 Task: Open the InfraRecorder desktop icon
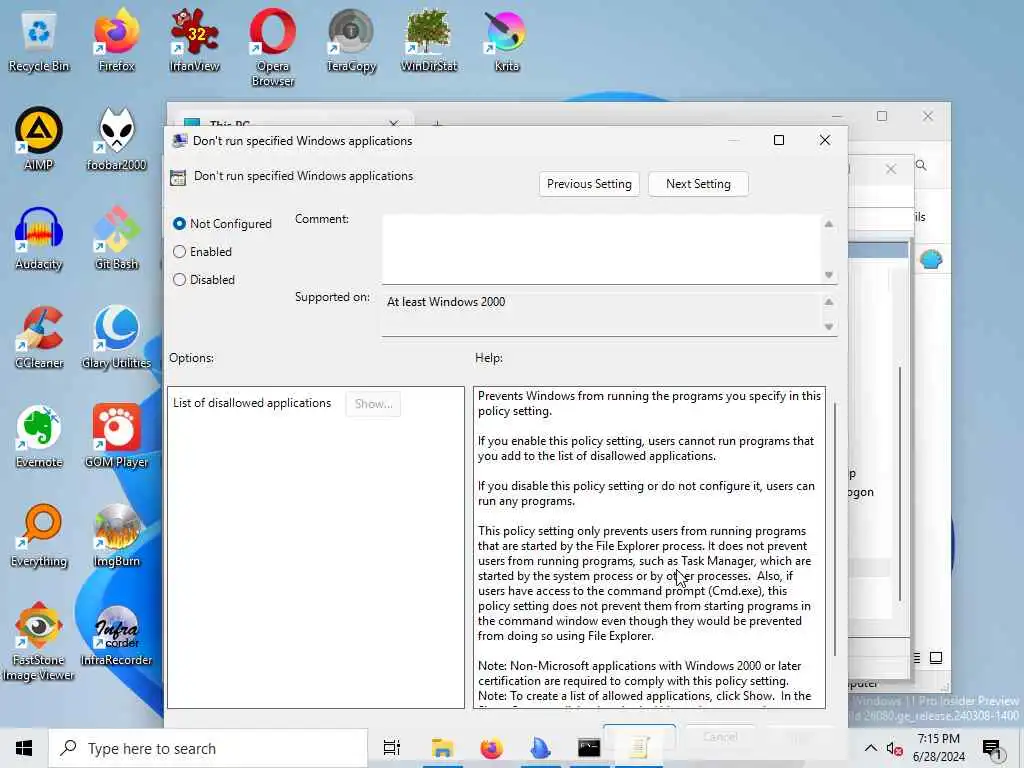(116, 636)
